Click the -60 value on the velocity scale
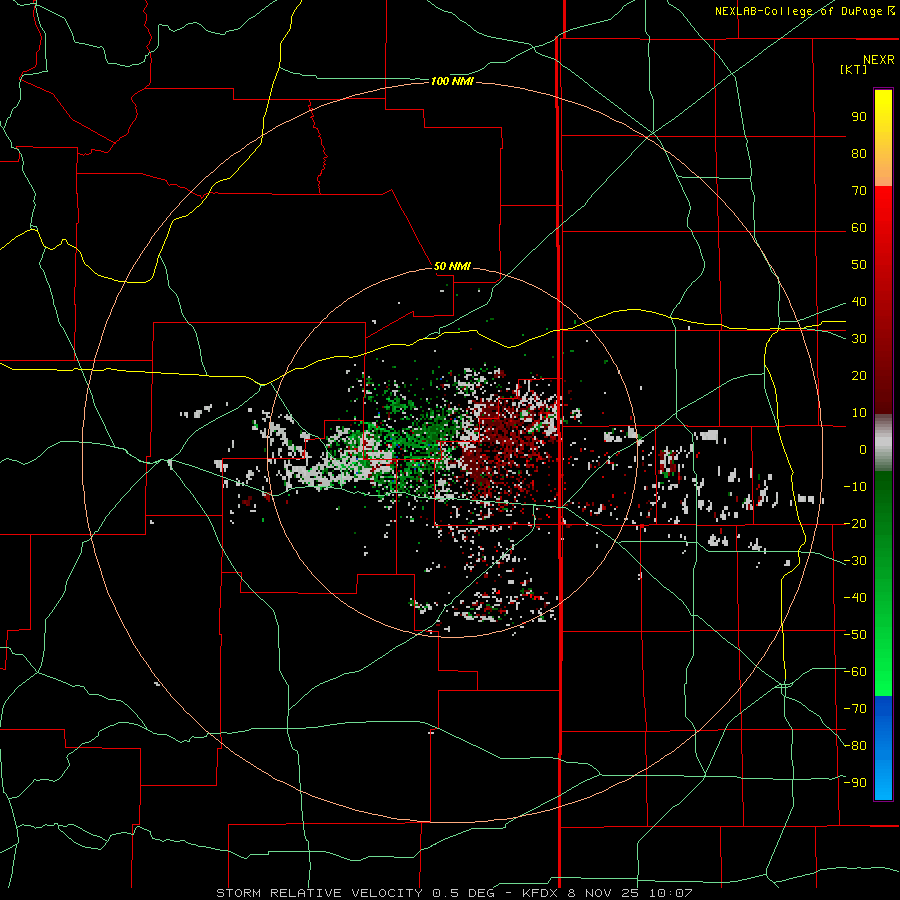 click(855, 672)
